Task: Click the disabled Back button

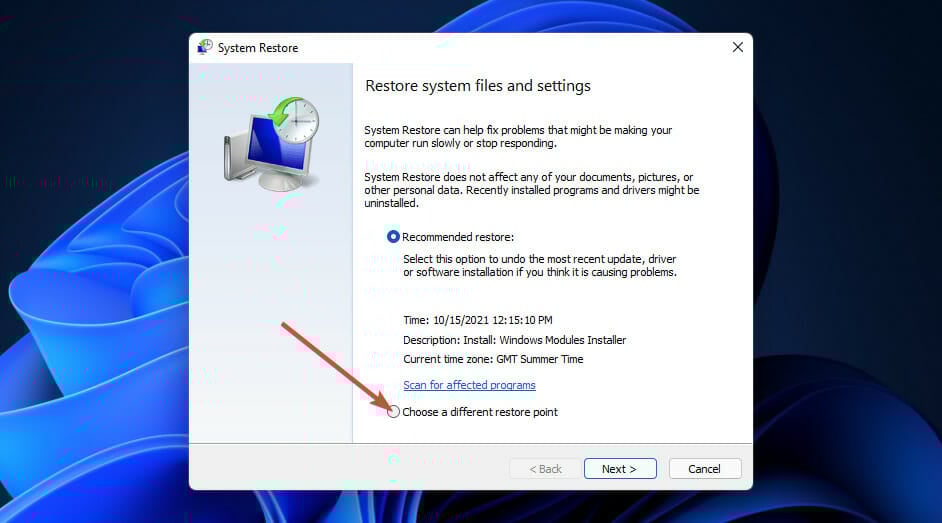Action: (x=545, y=469)
